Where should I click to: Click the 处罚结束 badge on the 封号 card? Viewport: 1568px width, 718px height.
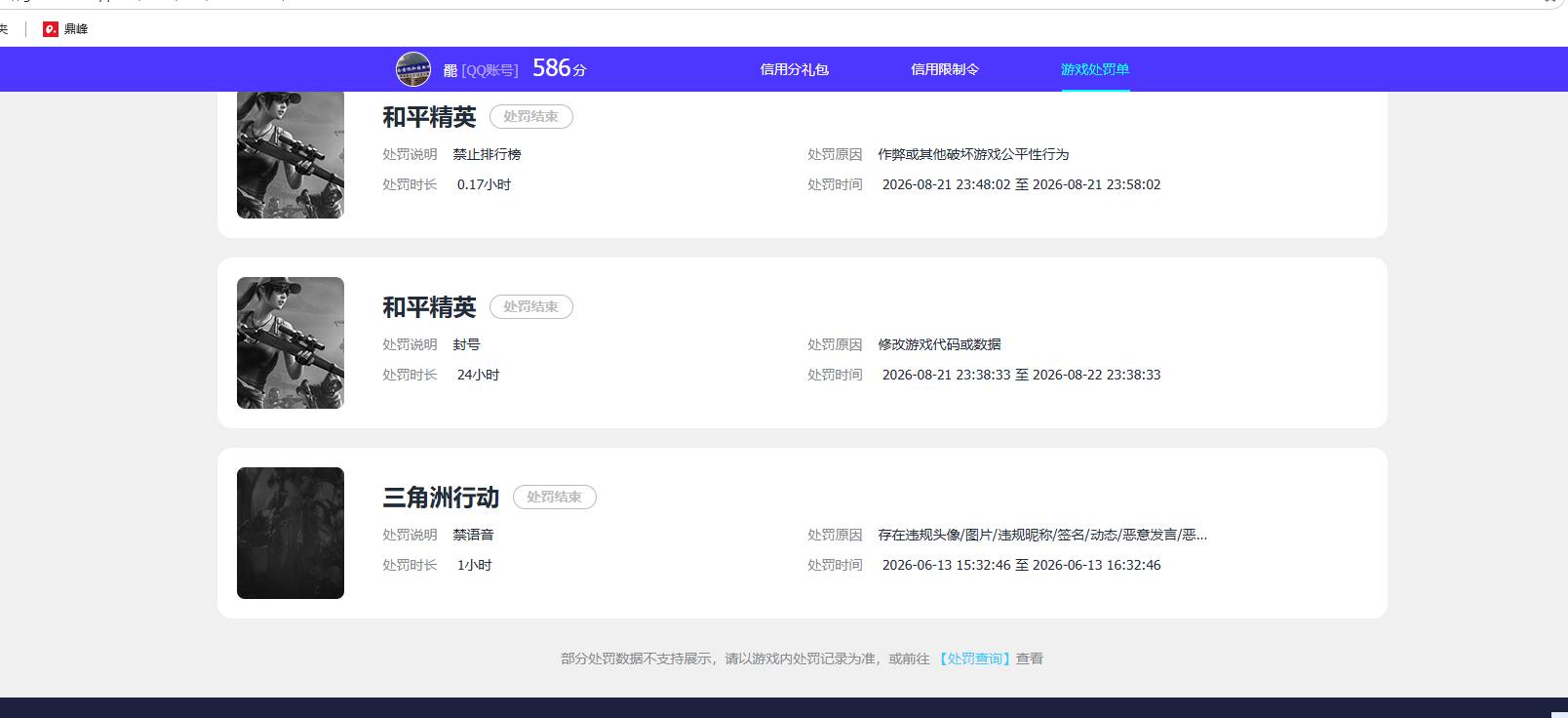(531, 306)
